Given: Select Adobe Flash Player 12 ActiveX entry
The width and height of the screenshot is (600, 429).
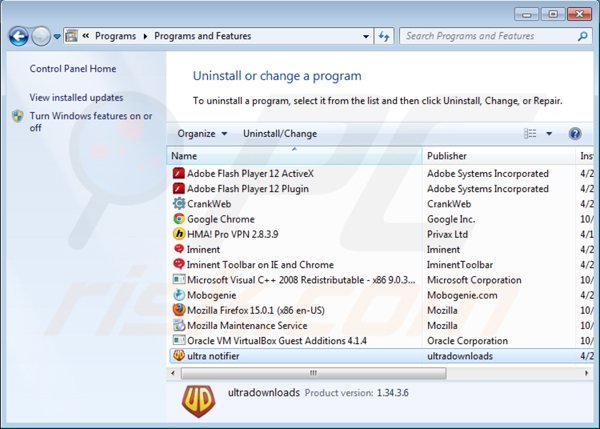Looking at the screenshot, I should tap(250, 173).
